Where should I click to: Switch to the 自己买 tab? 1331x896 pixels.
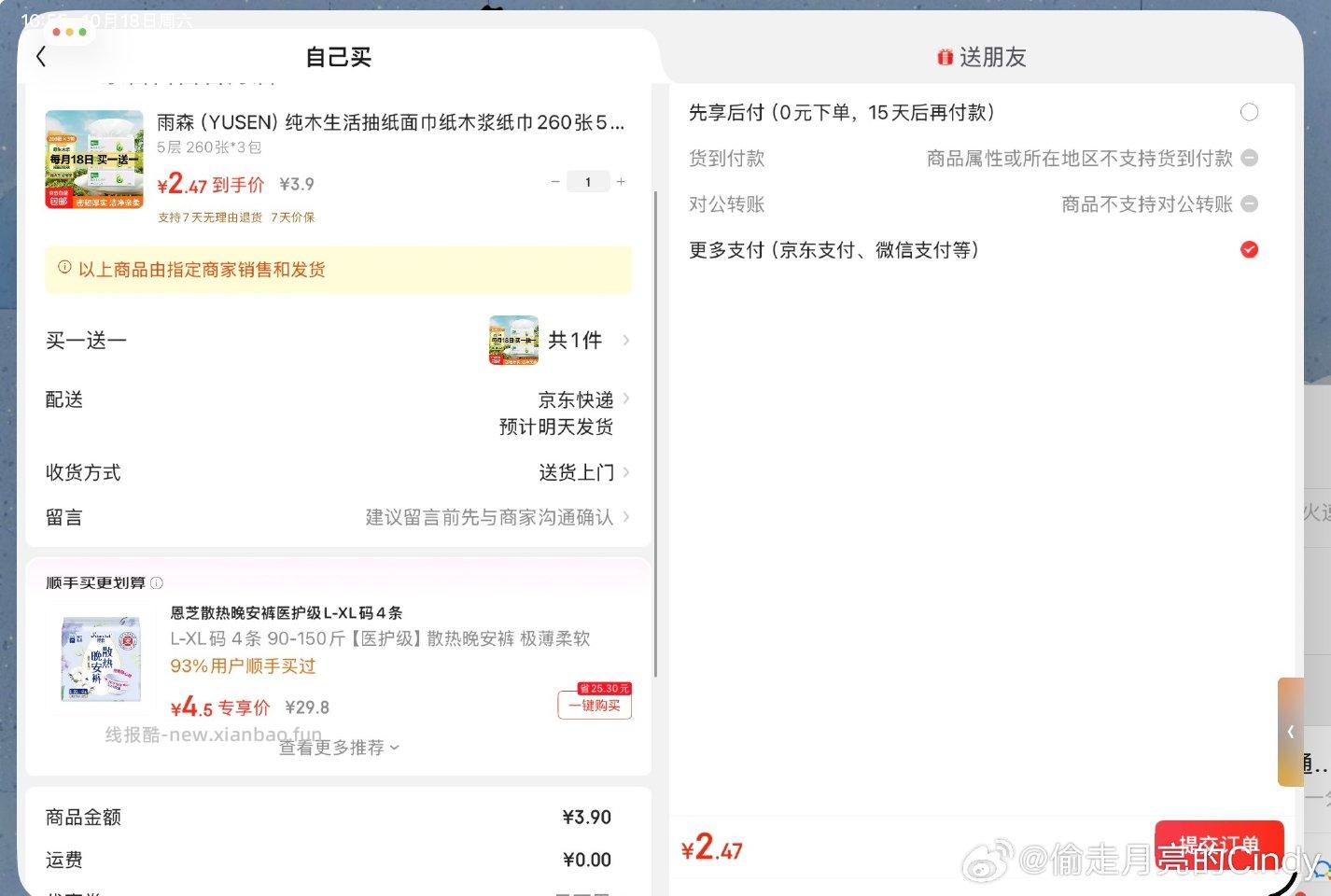pos(337,56)
